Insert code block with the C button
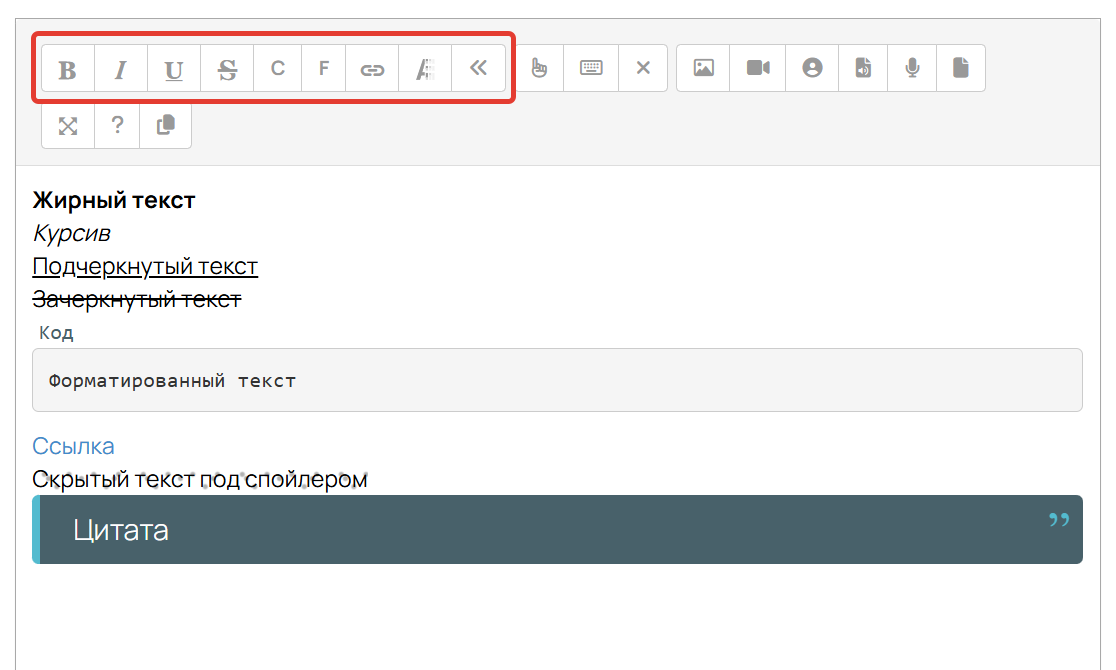 pyautogui.click(x=278, y=68)
